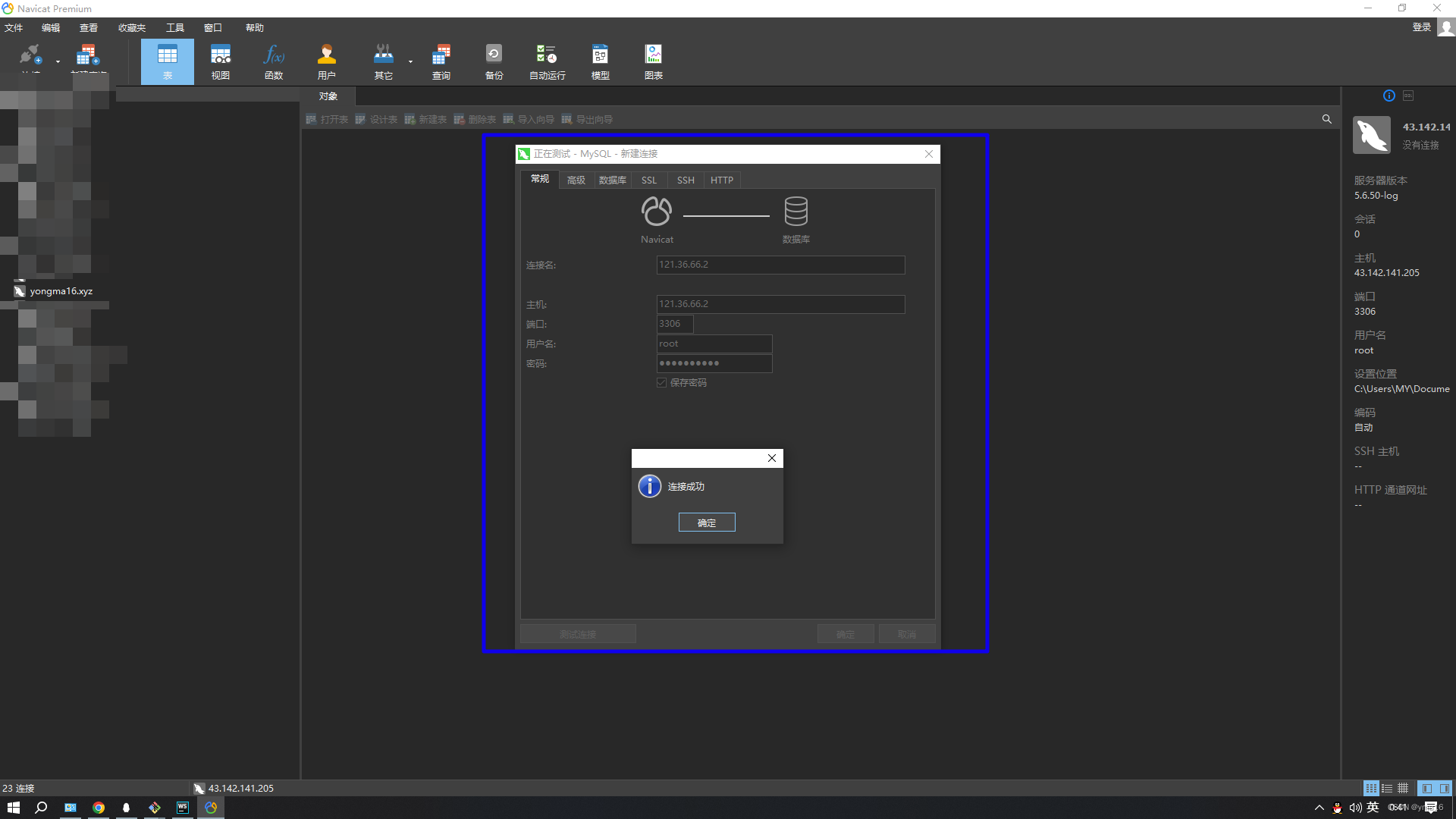
Task: Click the Connection plug icon in toolbar
Action: coord(30,55)
